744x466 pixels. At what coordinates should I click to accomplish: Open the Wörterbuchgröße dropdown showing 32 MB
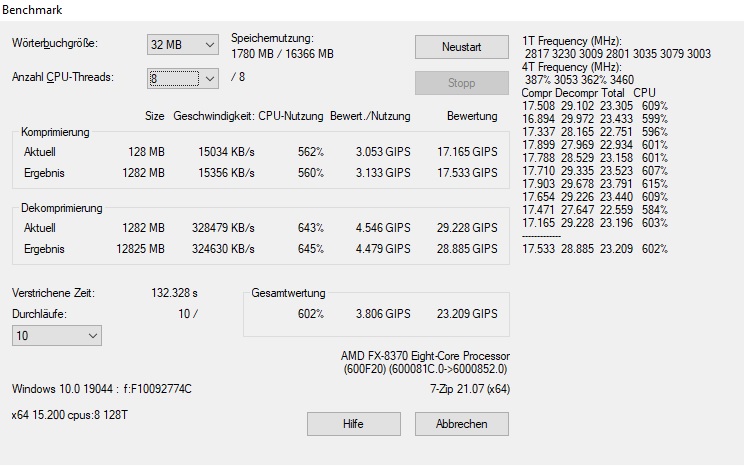[182, 45]
